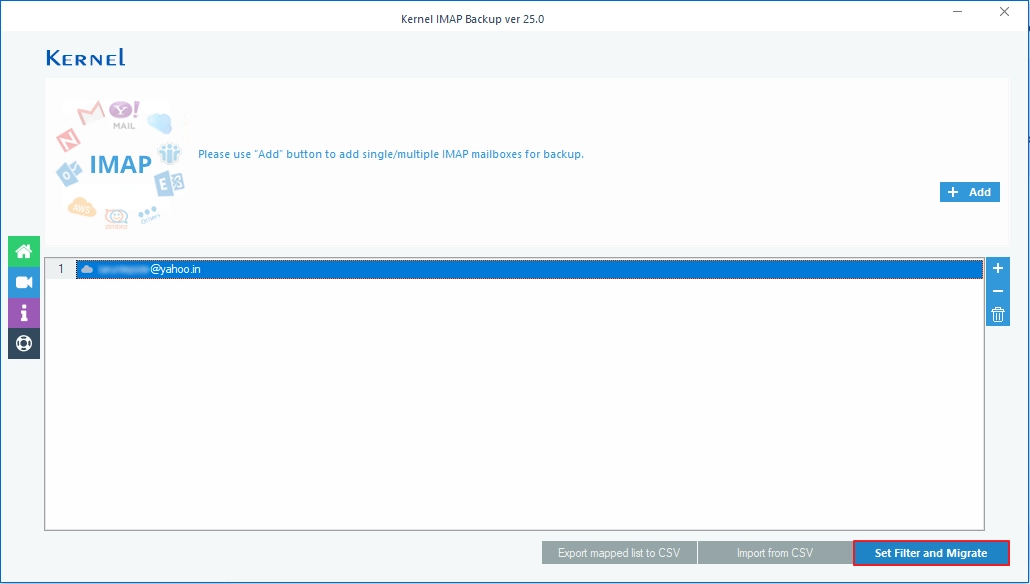Click Import from CSV button
1030x584 pixels.
[x=774, y=553]
